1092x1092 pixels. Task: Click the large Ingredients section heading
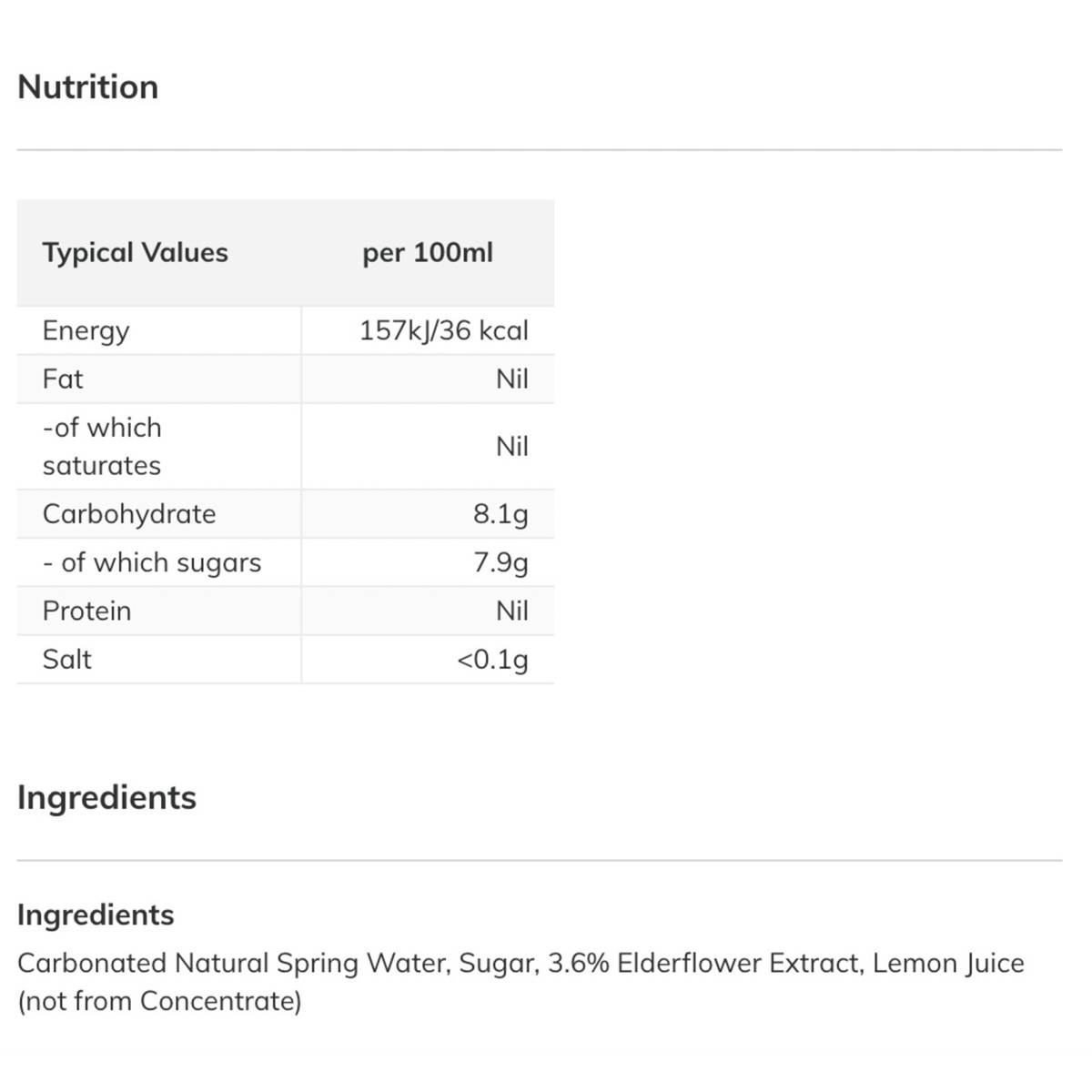(x=106, y=797)
